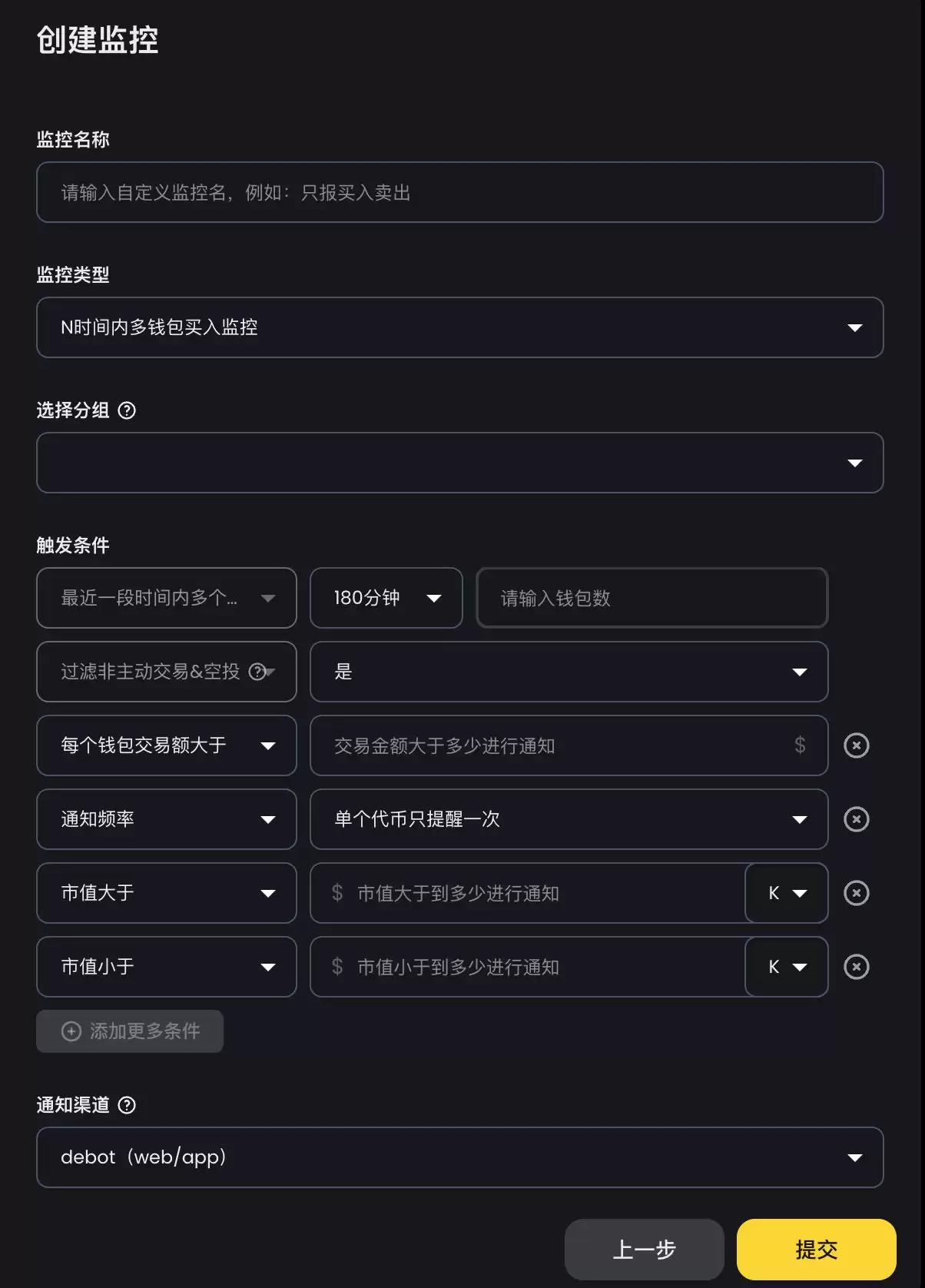Focus the 请输入钱包数 field
The height and width of the screenshot is (1288, 925).
(x=651, y=598)
